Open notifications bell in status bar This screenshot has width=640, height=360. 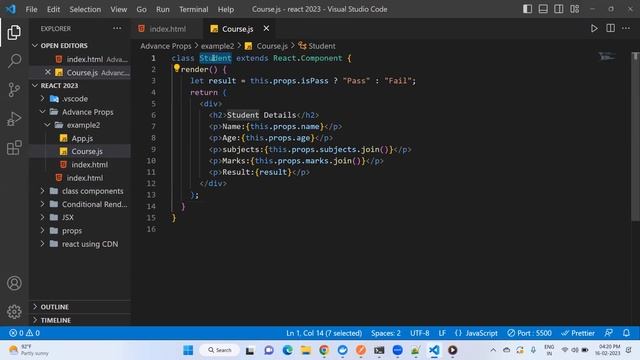(626, 333)
